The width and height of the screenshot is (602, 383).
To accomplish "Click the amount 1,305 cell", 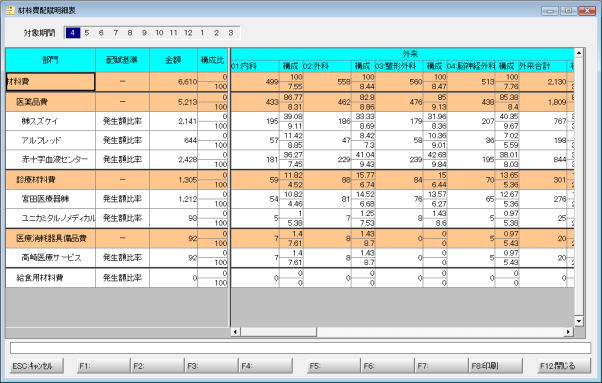I will [174, 180].
